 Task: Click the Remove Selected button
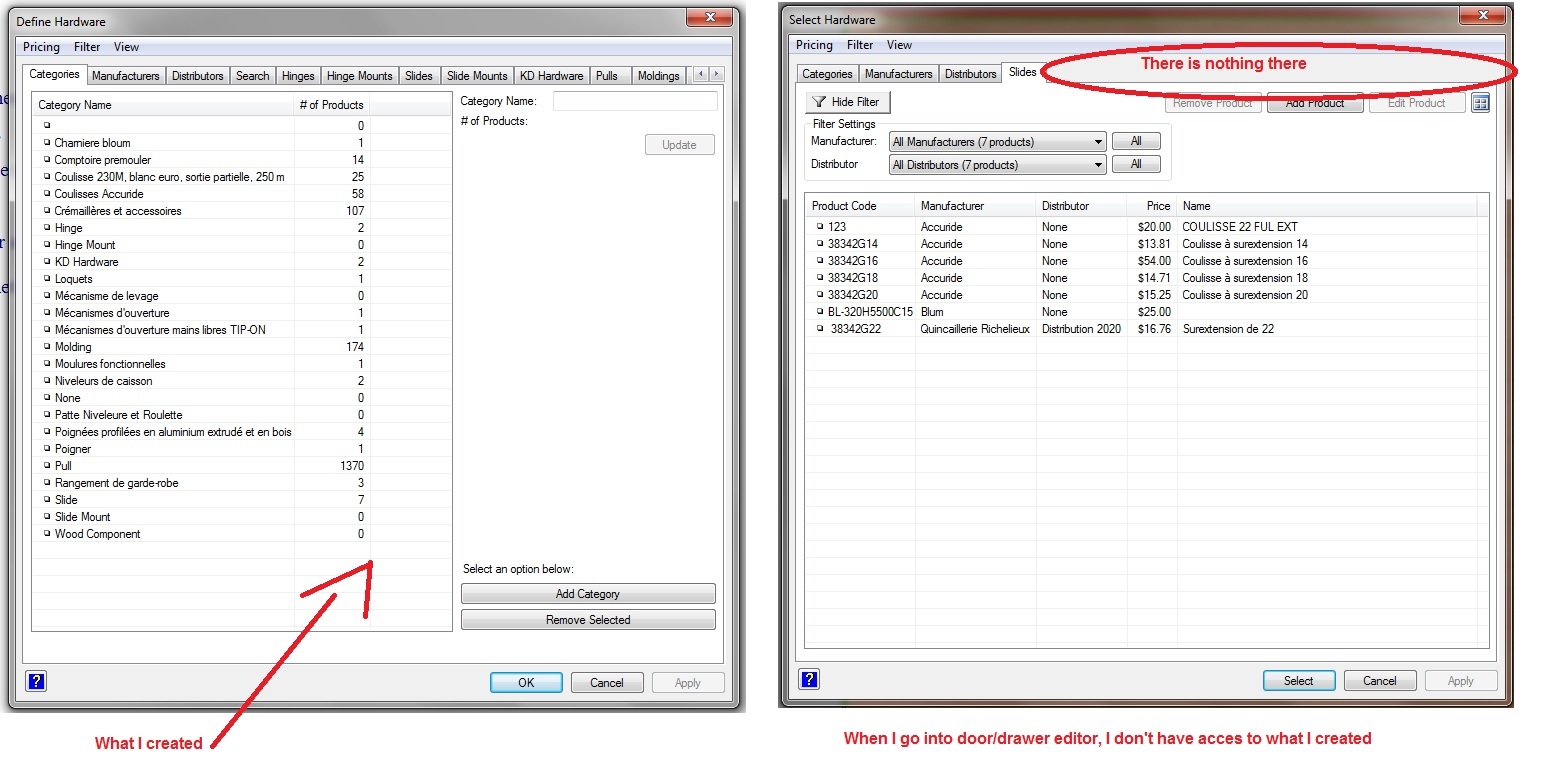click(x=587, y=620)
